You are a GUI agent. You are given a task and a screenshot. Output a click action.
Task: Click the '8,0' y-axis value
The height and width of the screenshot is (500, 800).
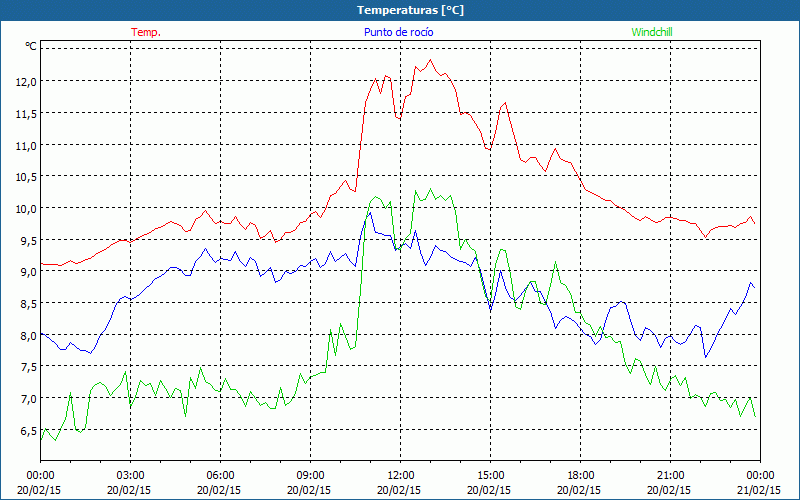28,336
